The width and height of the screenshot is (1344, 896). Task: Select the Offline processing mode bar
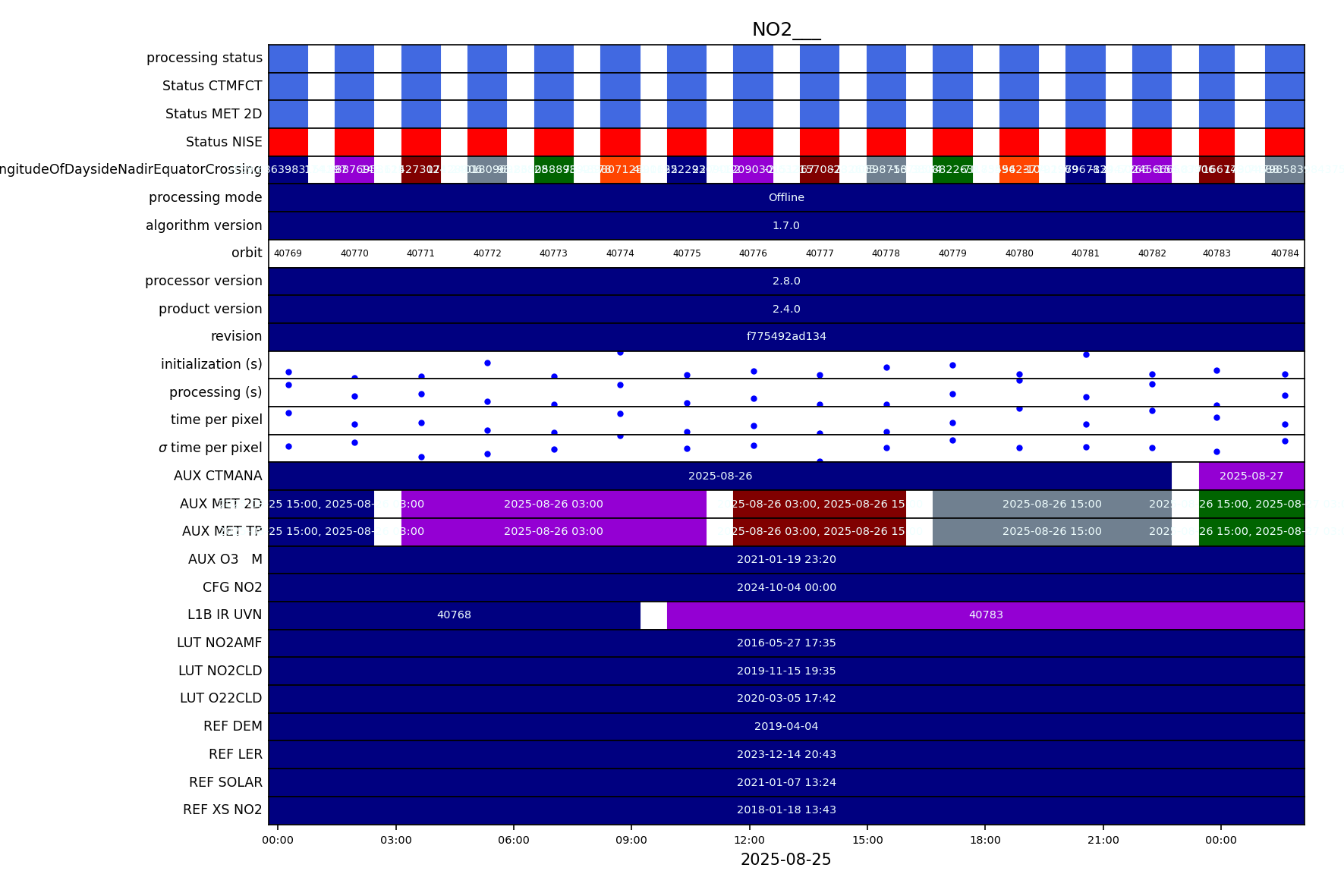coord(785,197)
